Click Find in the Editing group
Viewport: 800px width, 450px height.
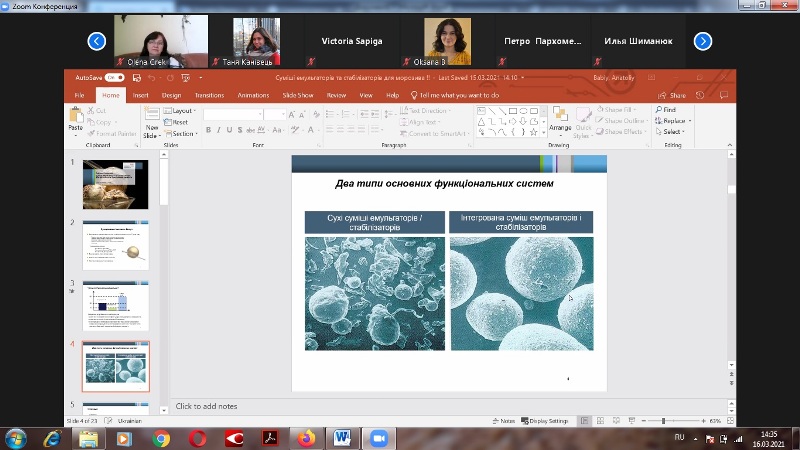point(668,109)
